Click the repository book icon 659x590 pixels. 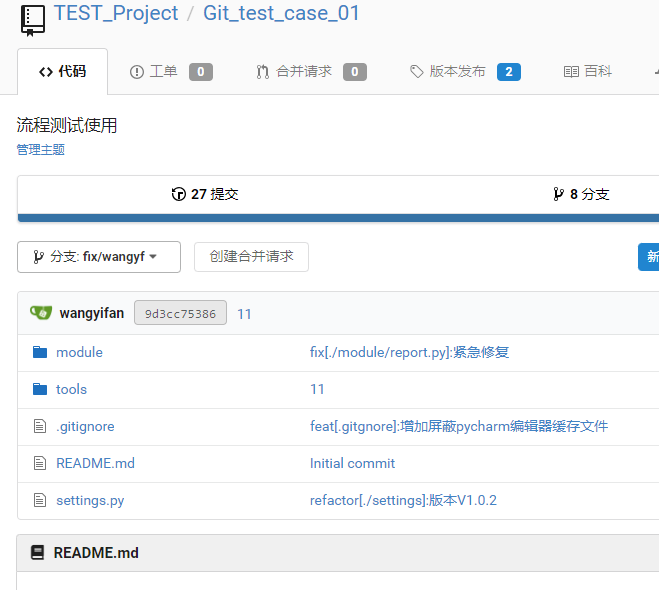click(33, 21)
